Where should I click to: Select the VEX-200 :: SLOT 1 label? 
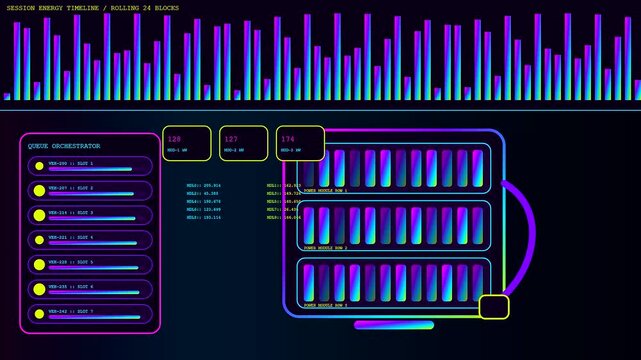pos(71,163)
